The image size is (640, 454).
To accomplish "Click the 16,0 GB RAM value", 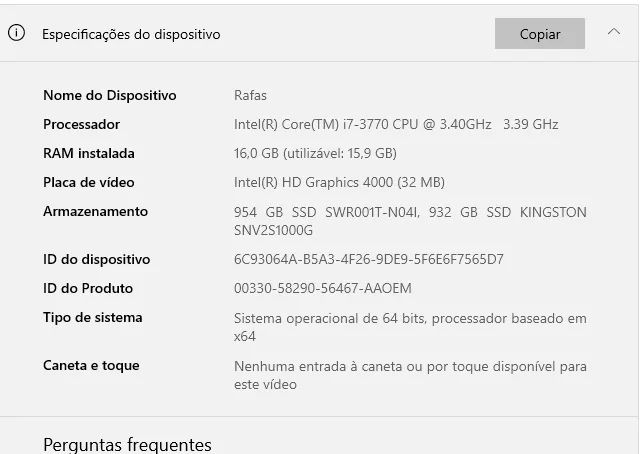I will point(315,154).
